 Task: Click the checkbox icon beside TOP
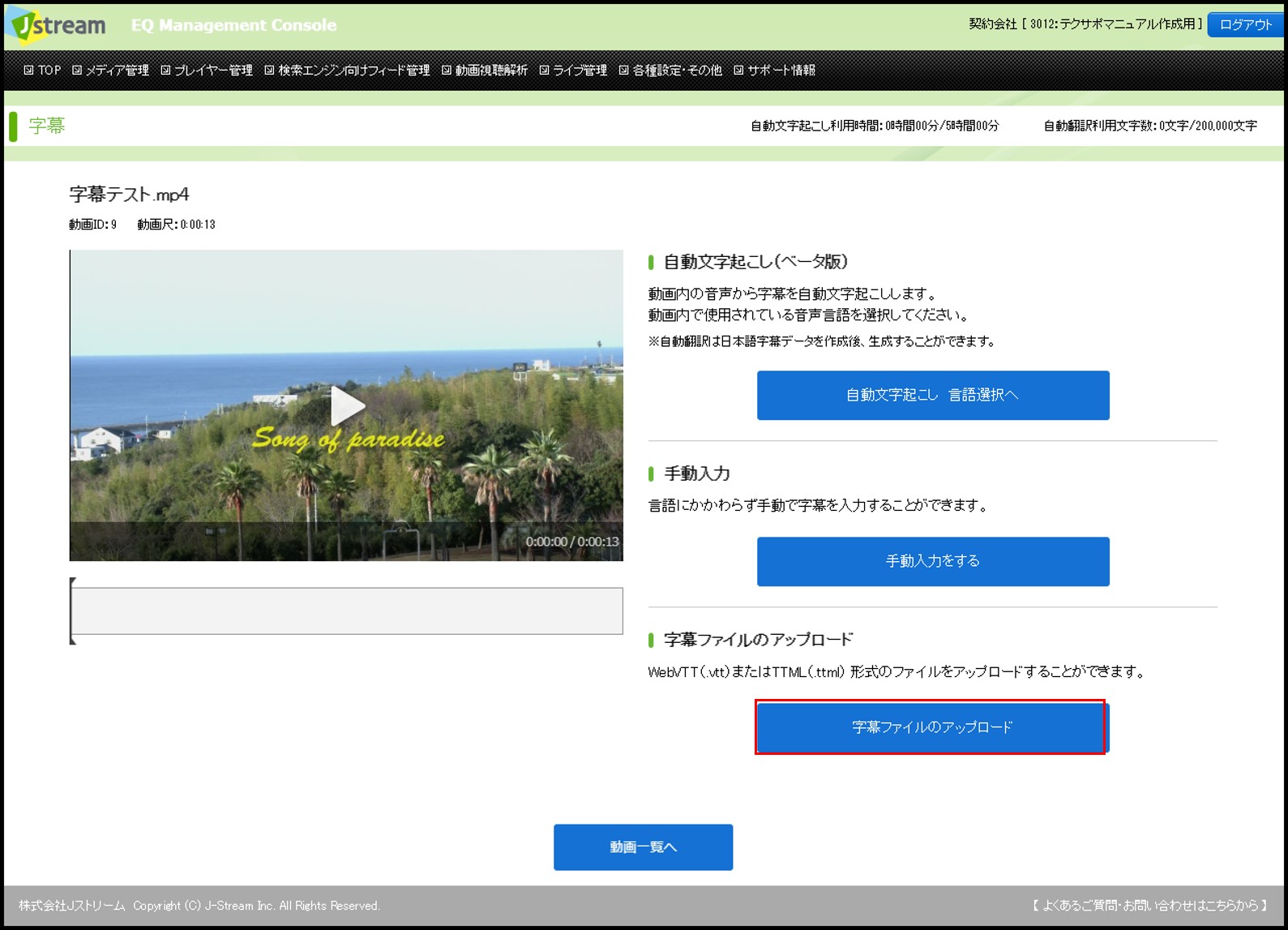28,71
